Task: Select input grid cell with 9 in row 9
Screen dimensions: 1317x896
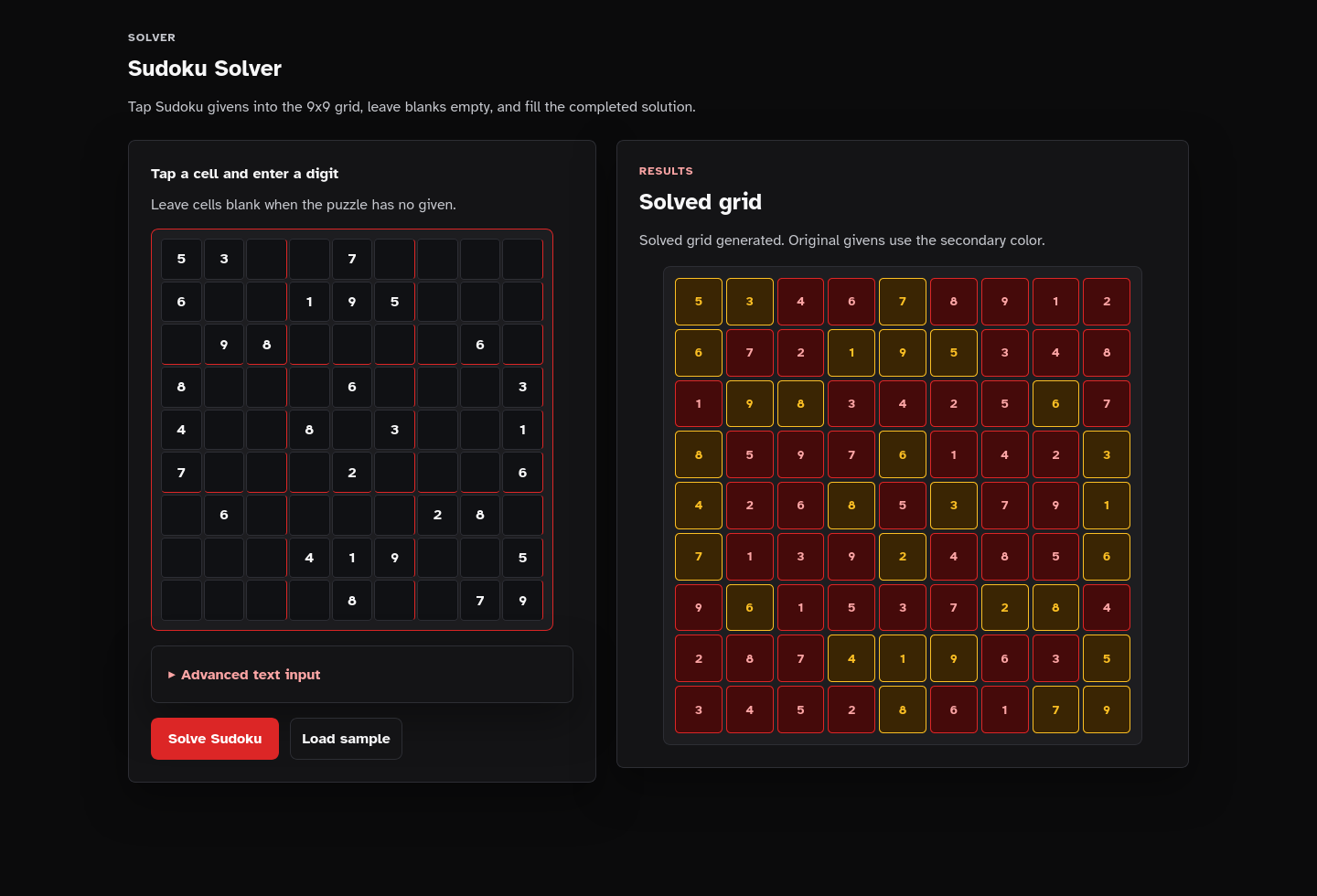Action: pyautogui.click(x=523, y=601)
